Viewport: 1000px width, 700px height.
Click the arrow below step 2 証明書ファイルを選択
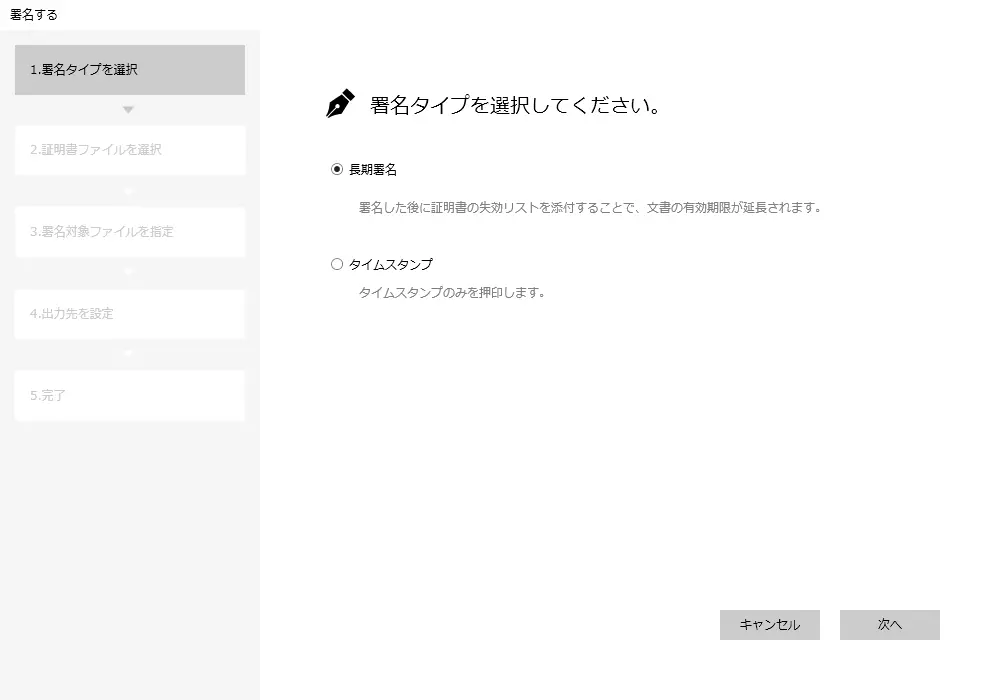click(128, 190)
